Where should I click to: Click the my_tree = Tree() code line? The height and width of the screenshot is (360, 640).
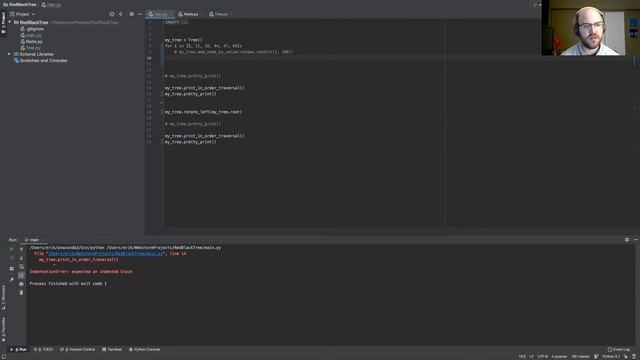(x=184, y=40)
